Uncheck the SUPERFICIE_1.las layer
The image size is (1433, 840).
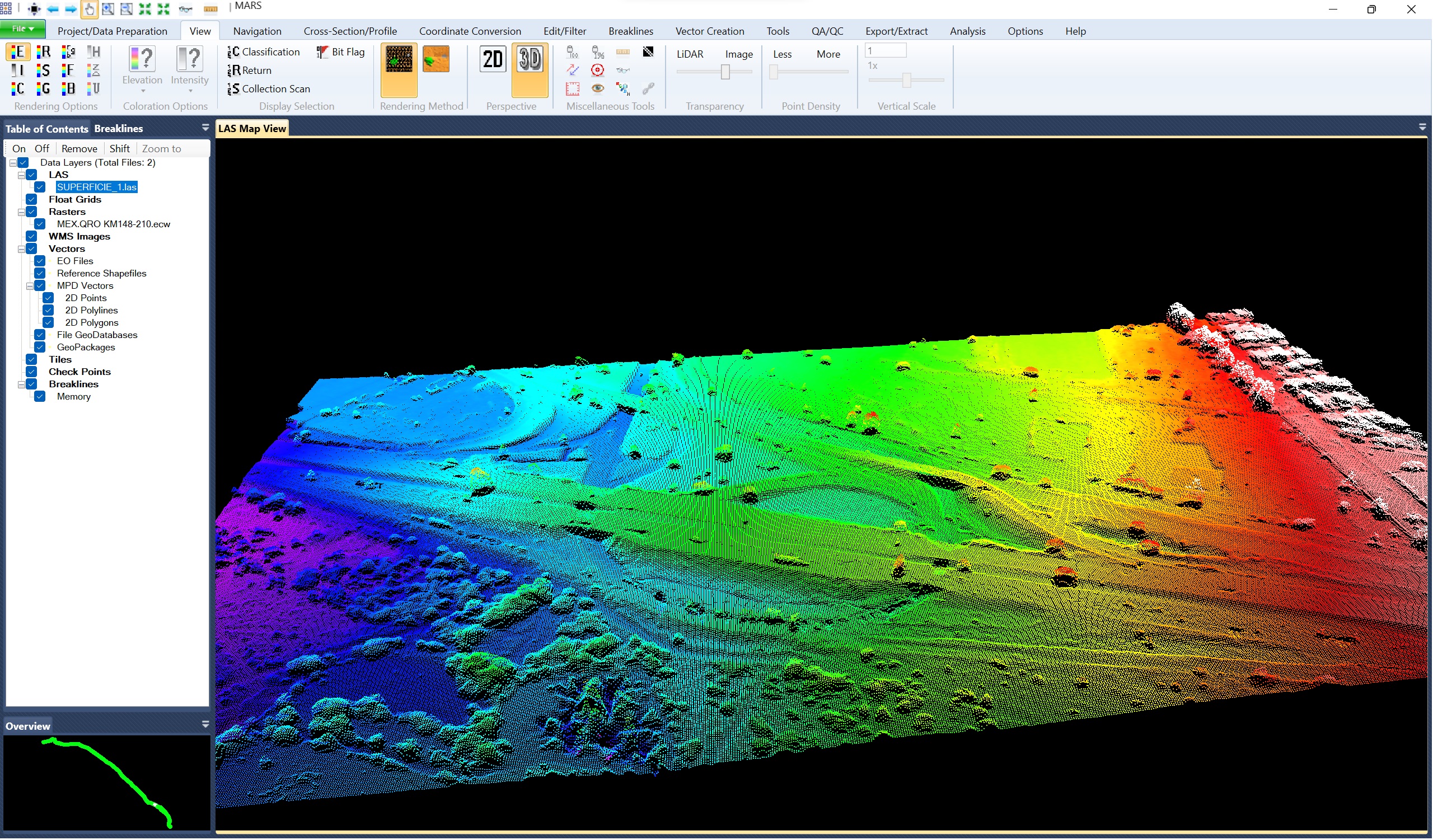(40, 187)
